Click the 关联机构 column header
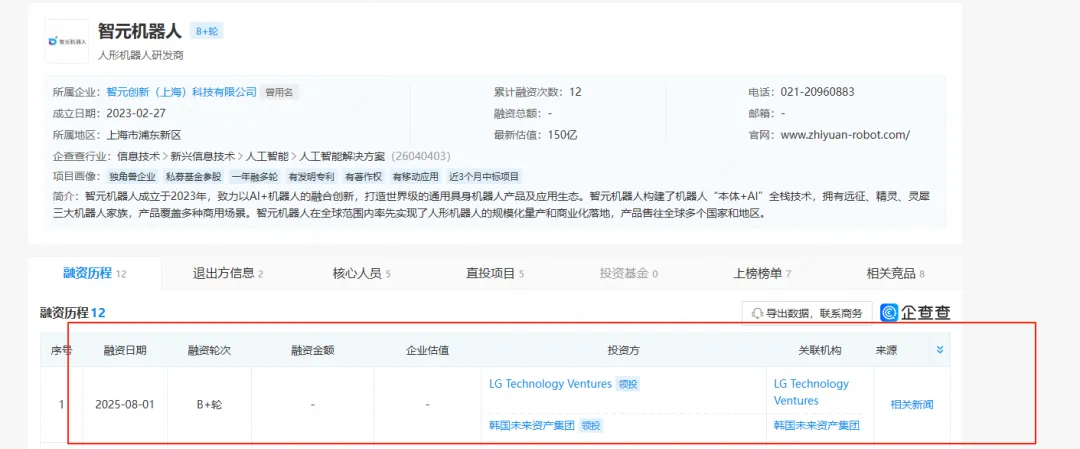The width and height of the screenshot is (1080, 449). 820,350
